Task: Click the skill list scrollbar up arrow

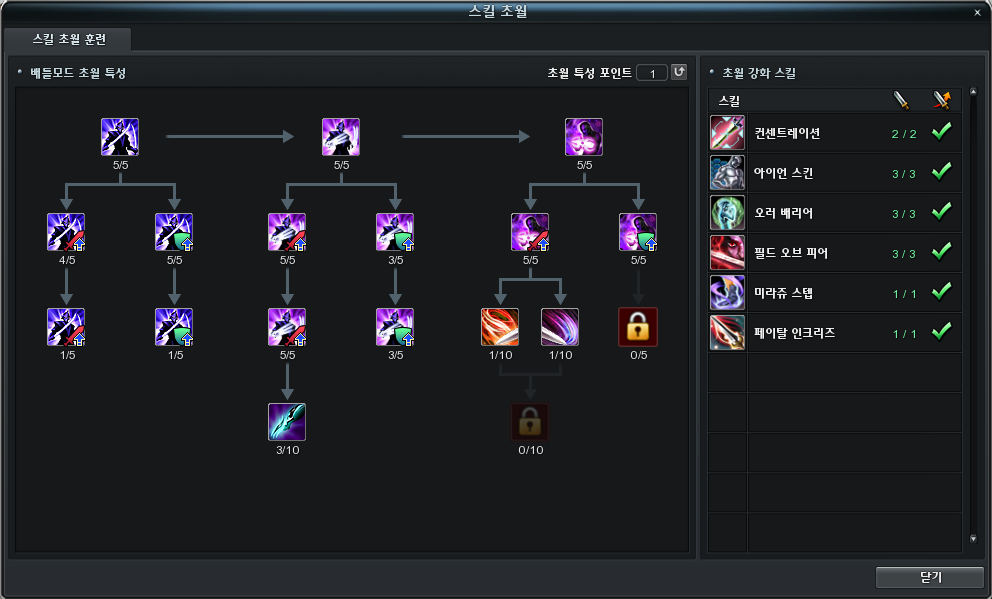Action: click(x=973, y=92)
